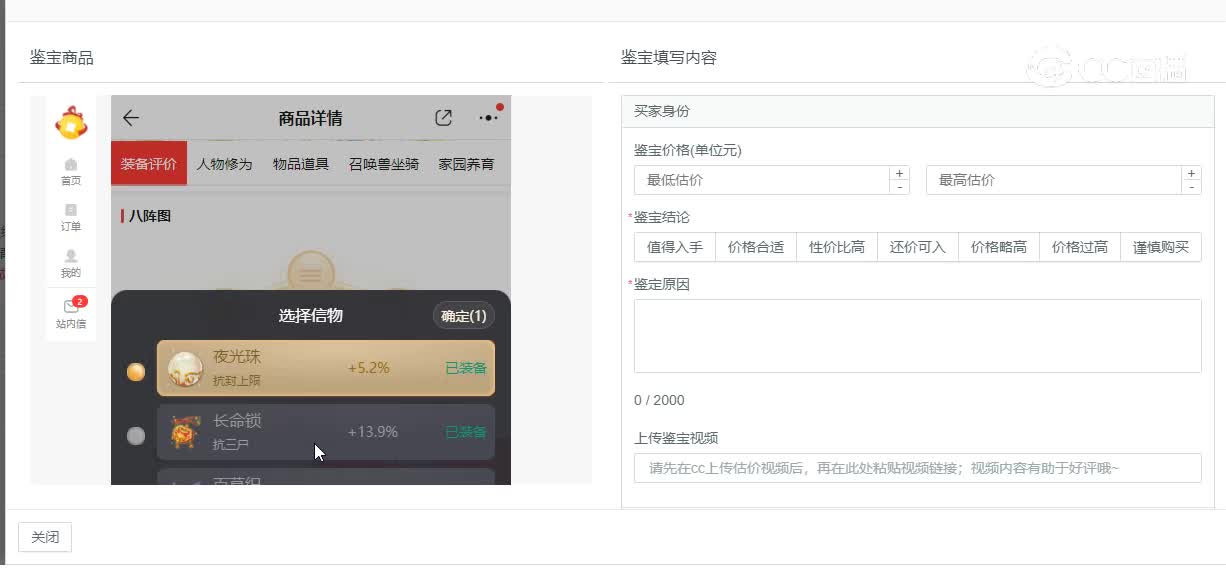Choose 还价可入 as appraisal conclusion
The image size is (1226, 568).
tap(918, 247)
